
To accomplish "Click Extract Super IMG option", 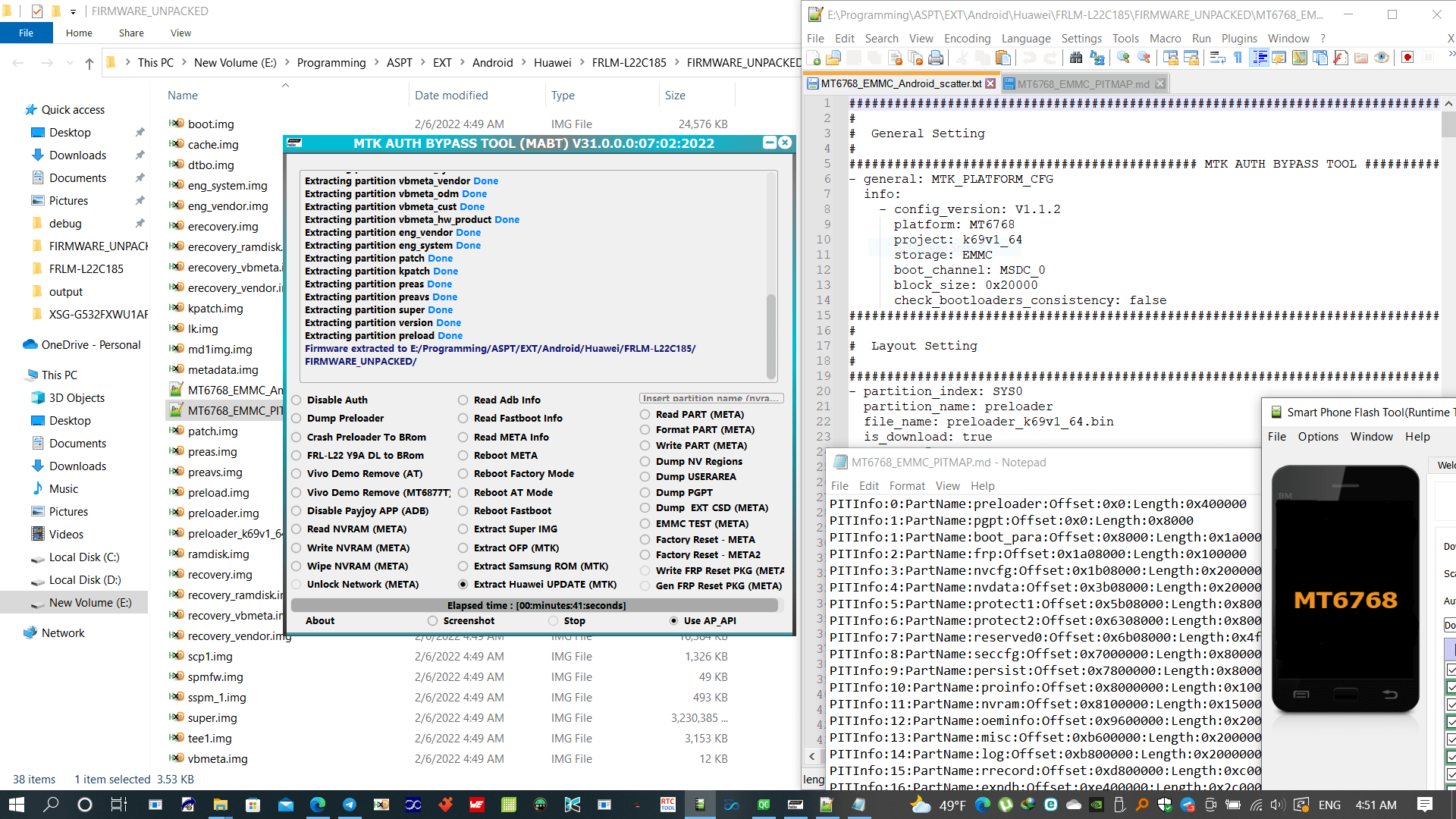I will coord(462,528).
